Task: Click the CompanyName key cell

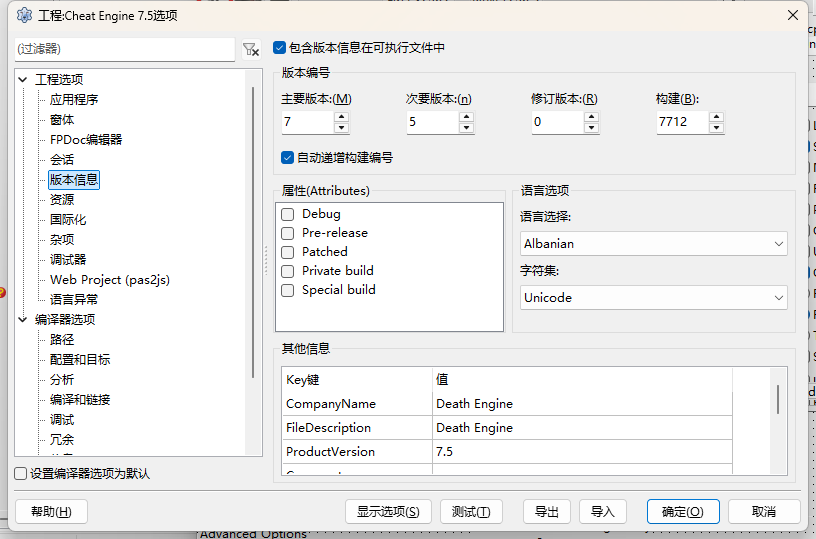Action: click(358, 404)
